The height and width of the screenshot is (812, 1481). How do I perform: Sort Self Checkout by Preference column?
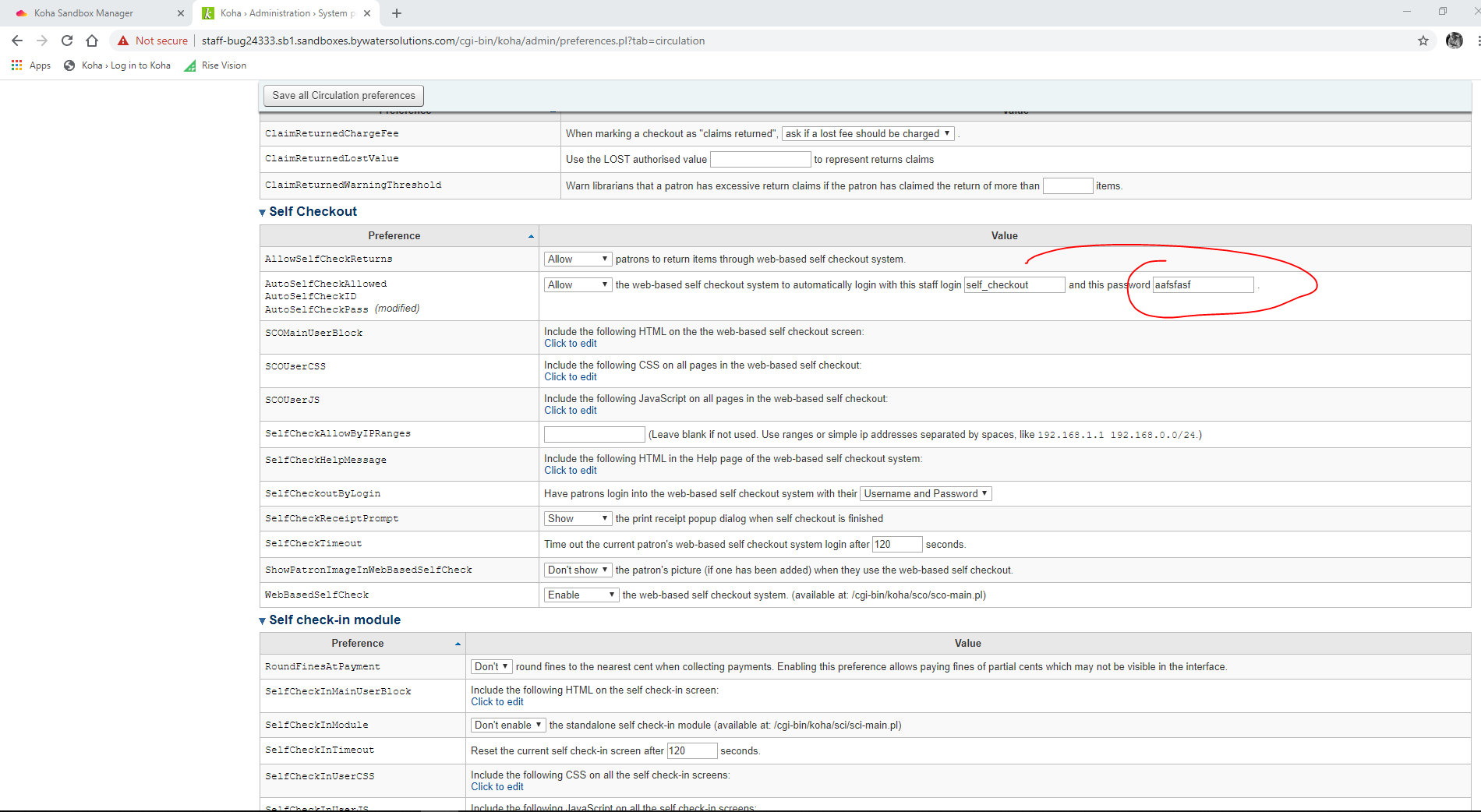point(394,236)
